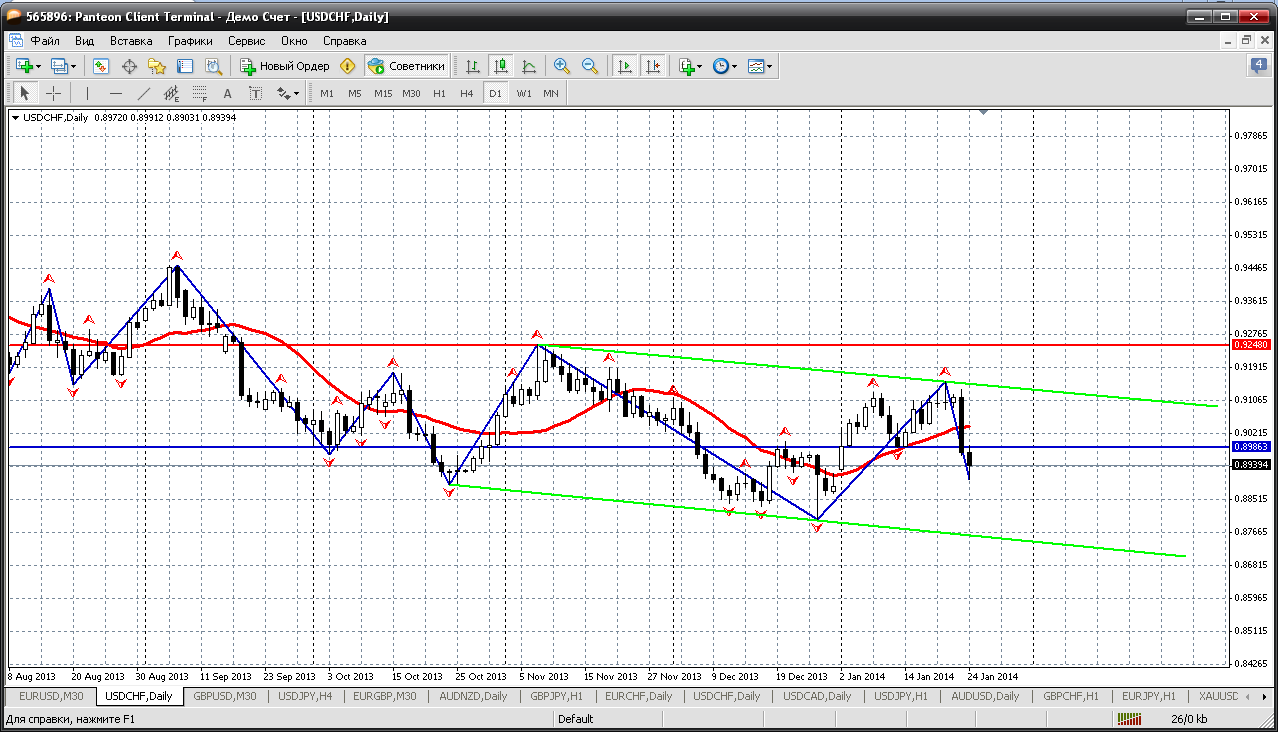Image resolution: width=1278 pixels, height=732 pixels.
Task: Open the chart templates dropdown
Action: click(x=760, y=66)
